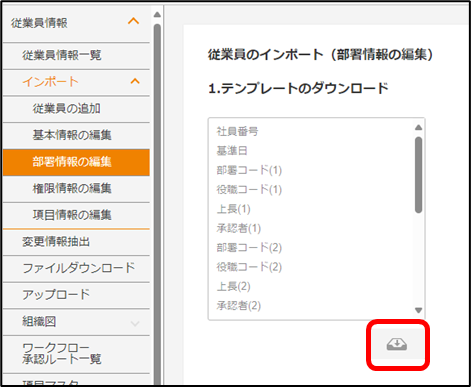Select 役職コード(2) in the list
This screenshot has height=387, width=471.
point(249,267)
